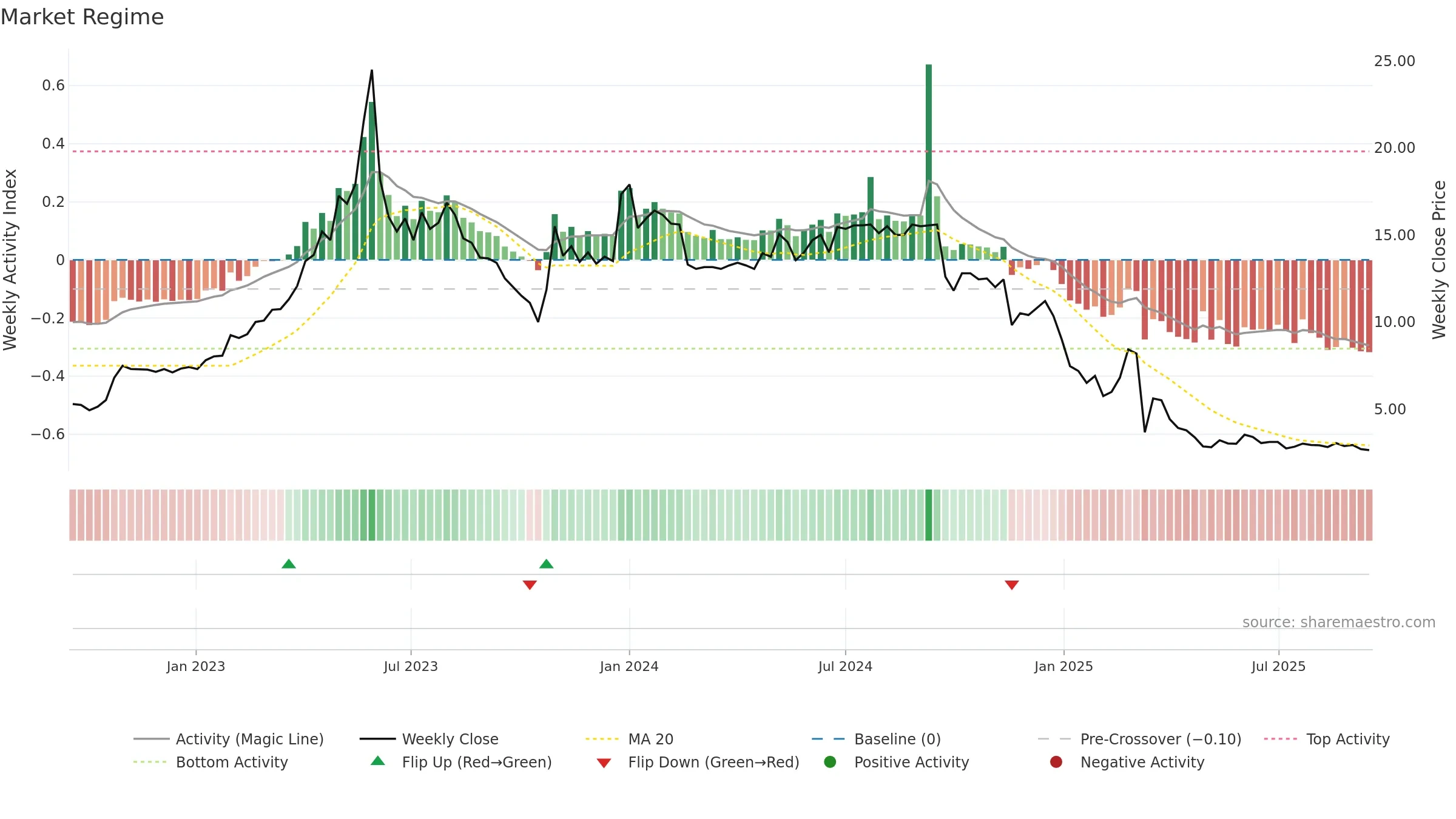Click the green flip-up marker before Jan 2024
This screenshot has height=819, width=1456.
(x=546, y=564)
